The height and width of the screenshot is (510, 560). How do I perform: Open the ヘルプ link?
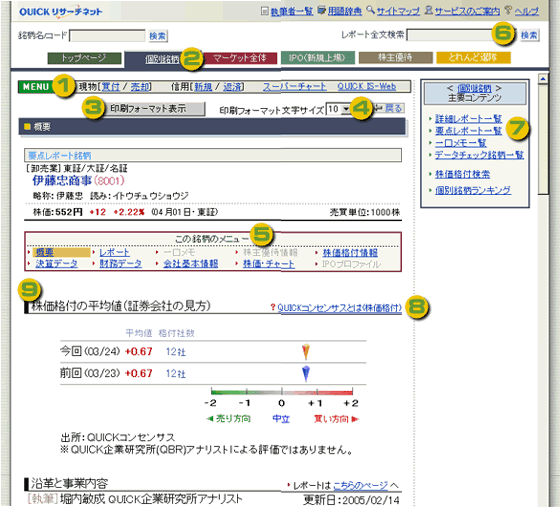(x=527, y=11)
